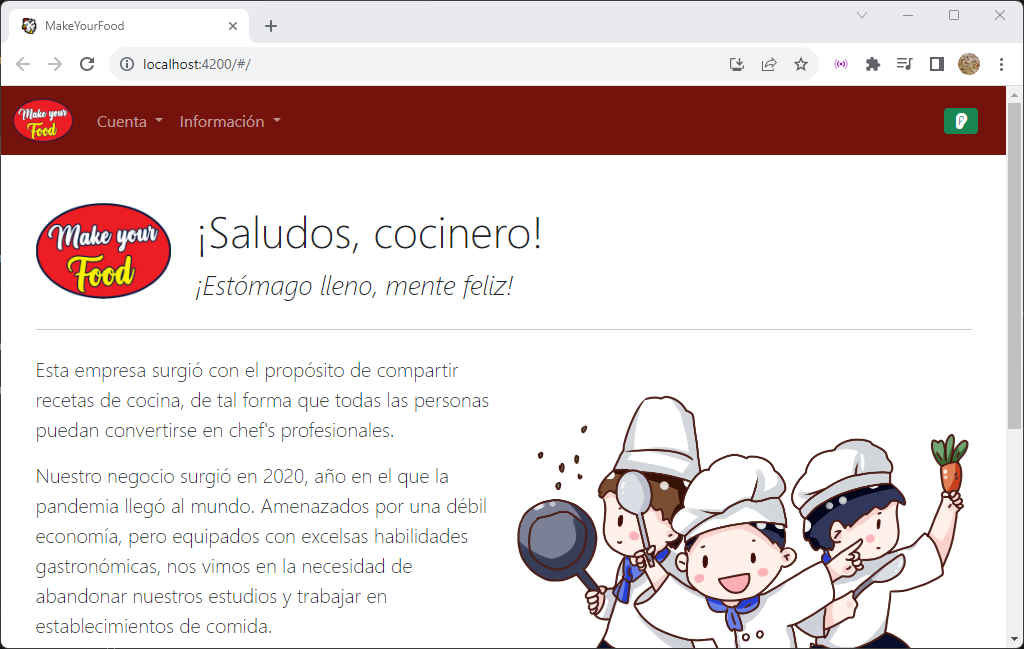This screenshot has width=1024, height=649.
Task: Open the Cuenta dropdown menu
Action: tap(122, 121)
